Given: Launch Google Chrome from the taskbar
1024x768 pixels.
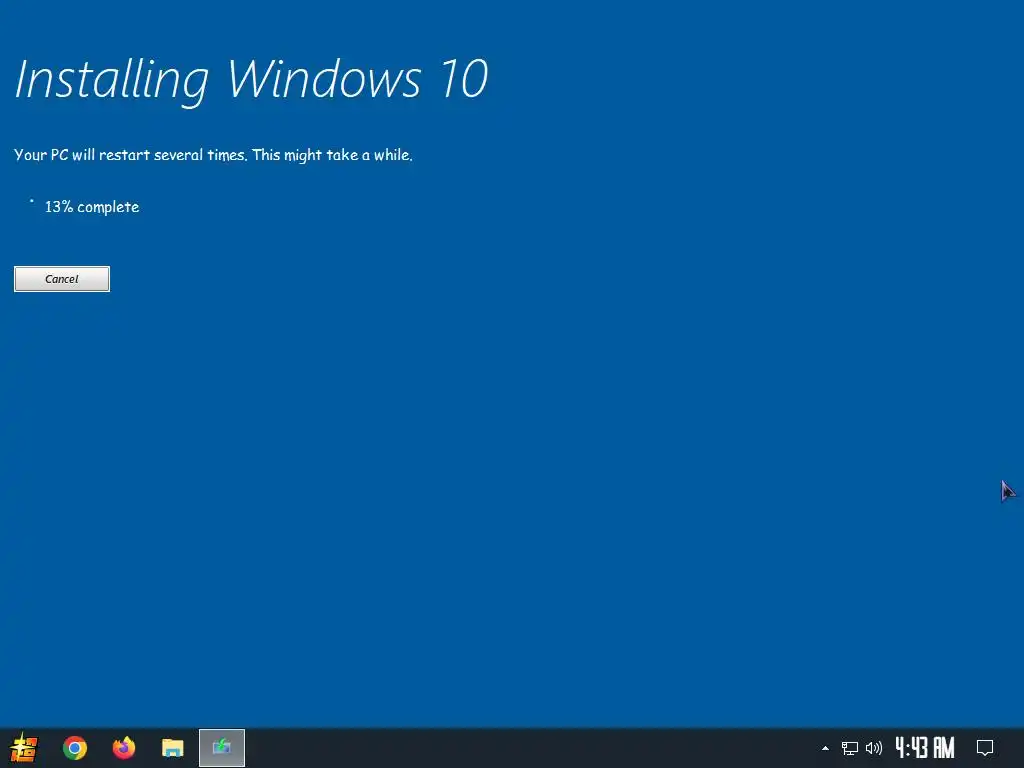Looking at the screenshot, I should coord(74,748).
